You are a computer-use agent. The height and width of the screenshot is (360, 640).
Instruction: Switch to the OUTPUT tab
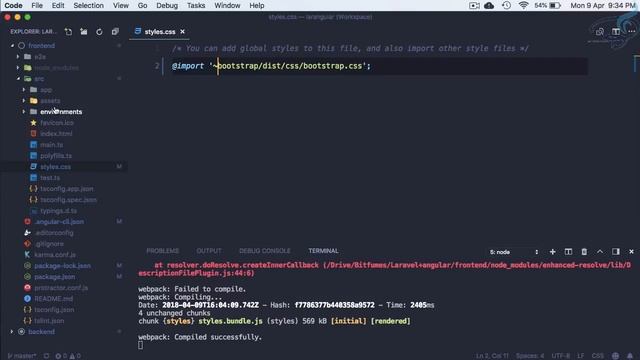pos(209,251)
